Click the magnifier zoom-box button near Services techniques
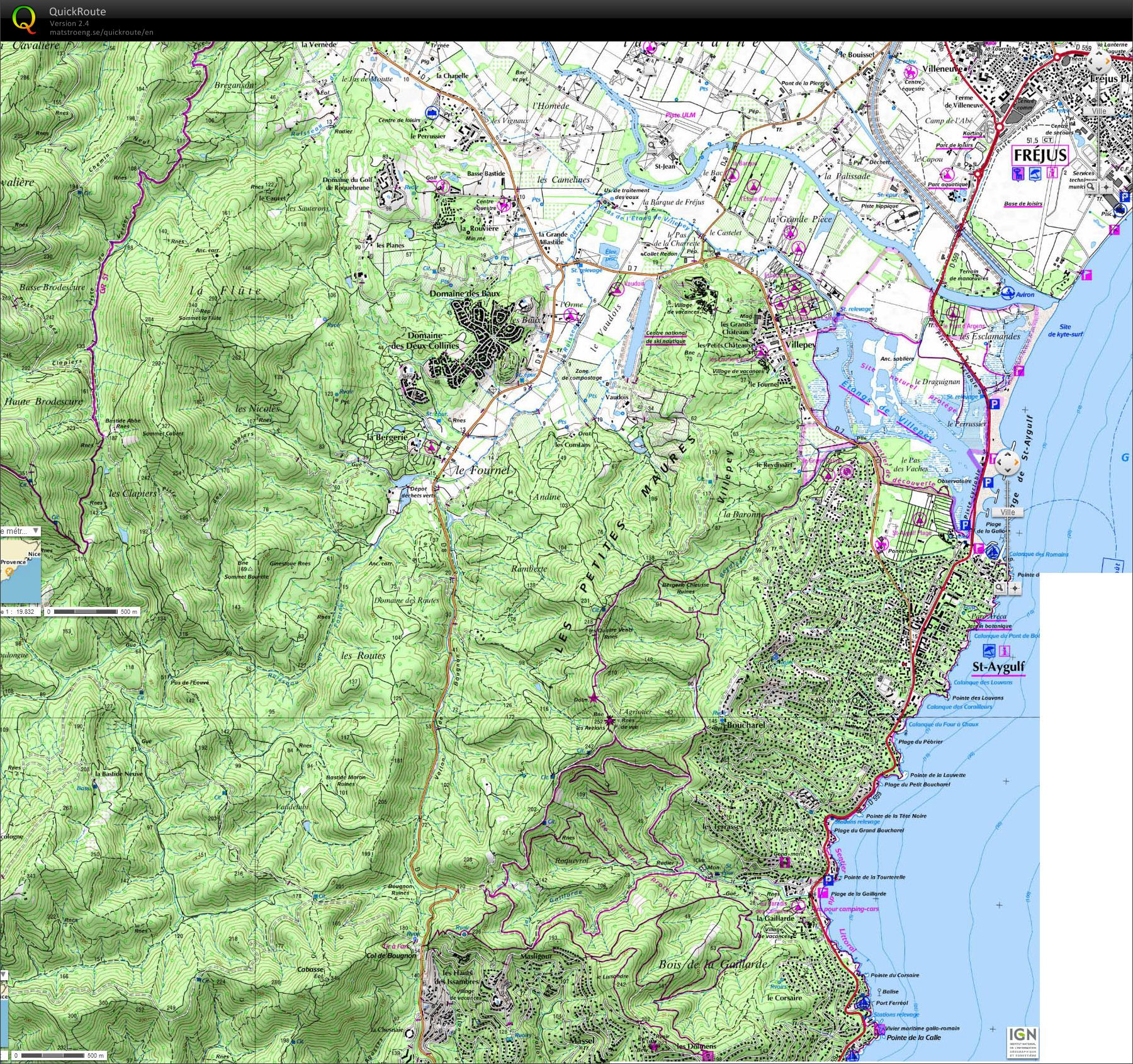 [x=1092, y=187]
